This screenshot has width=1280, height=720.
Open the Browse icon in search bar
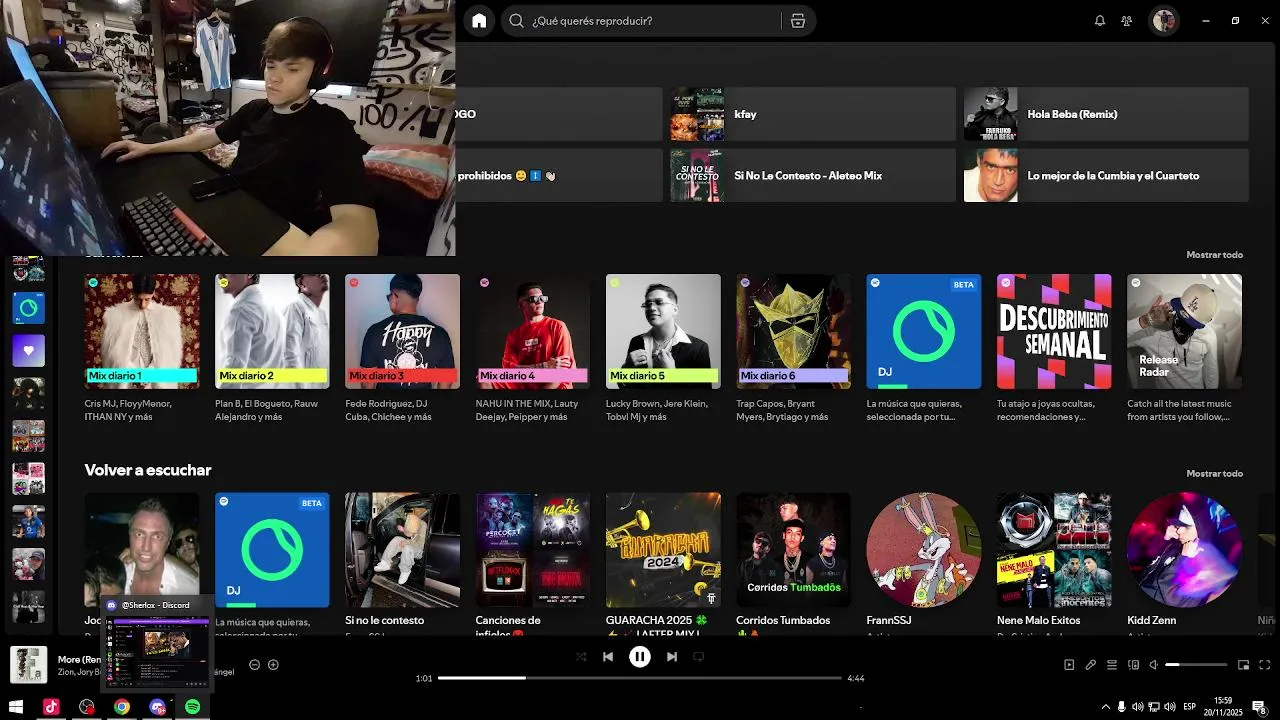(798, 21)
